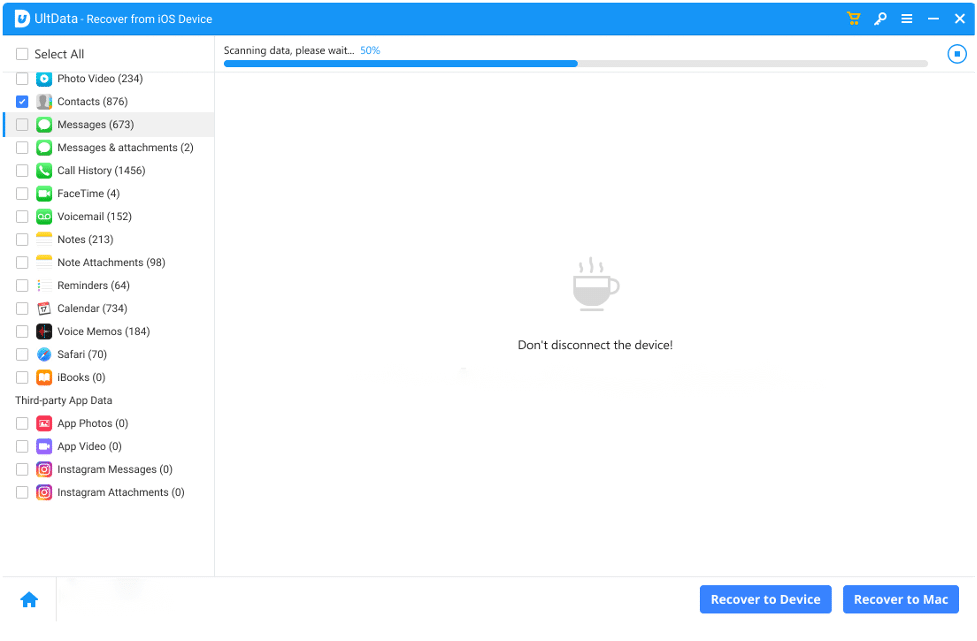The height and width of the screenshot is (641, 977).
Task: Tick the Voice Memos checkbox
Action: tap(22, 331)
